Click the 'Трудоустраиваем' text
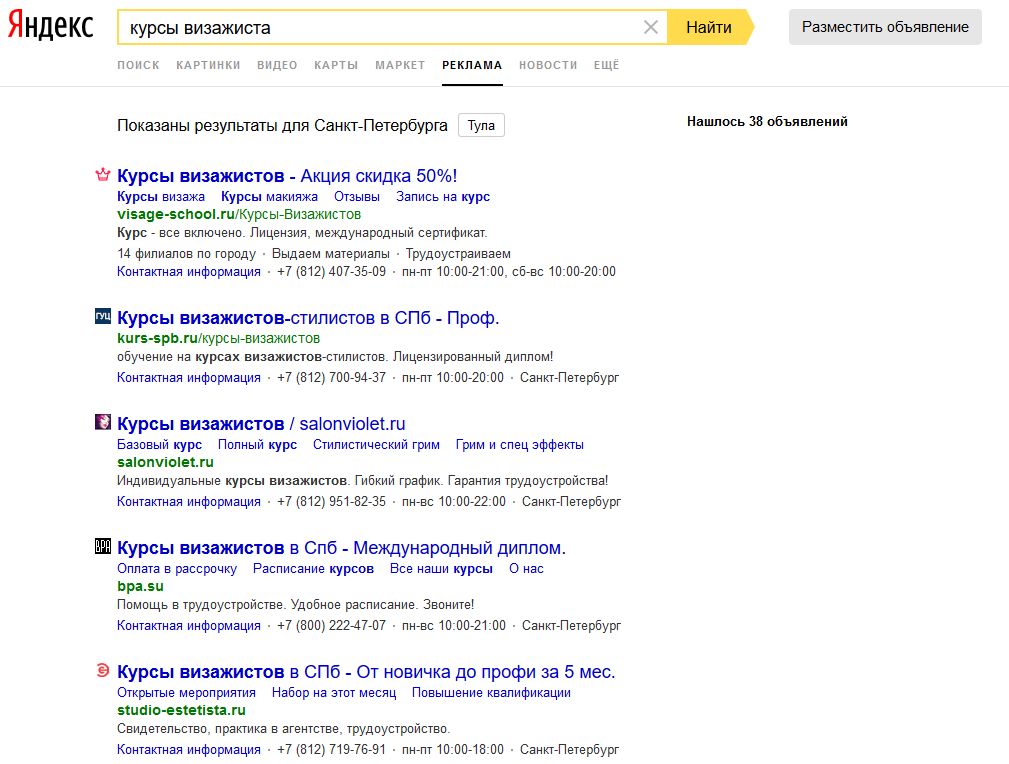The width and height of the screenshot is (1009, 764). point(458,254)
